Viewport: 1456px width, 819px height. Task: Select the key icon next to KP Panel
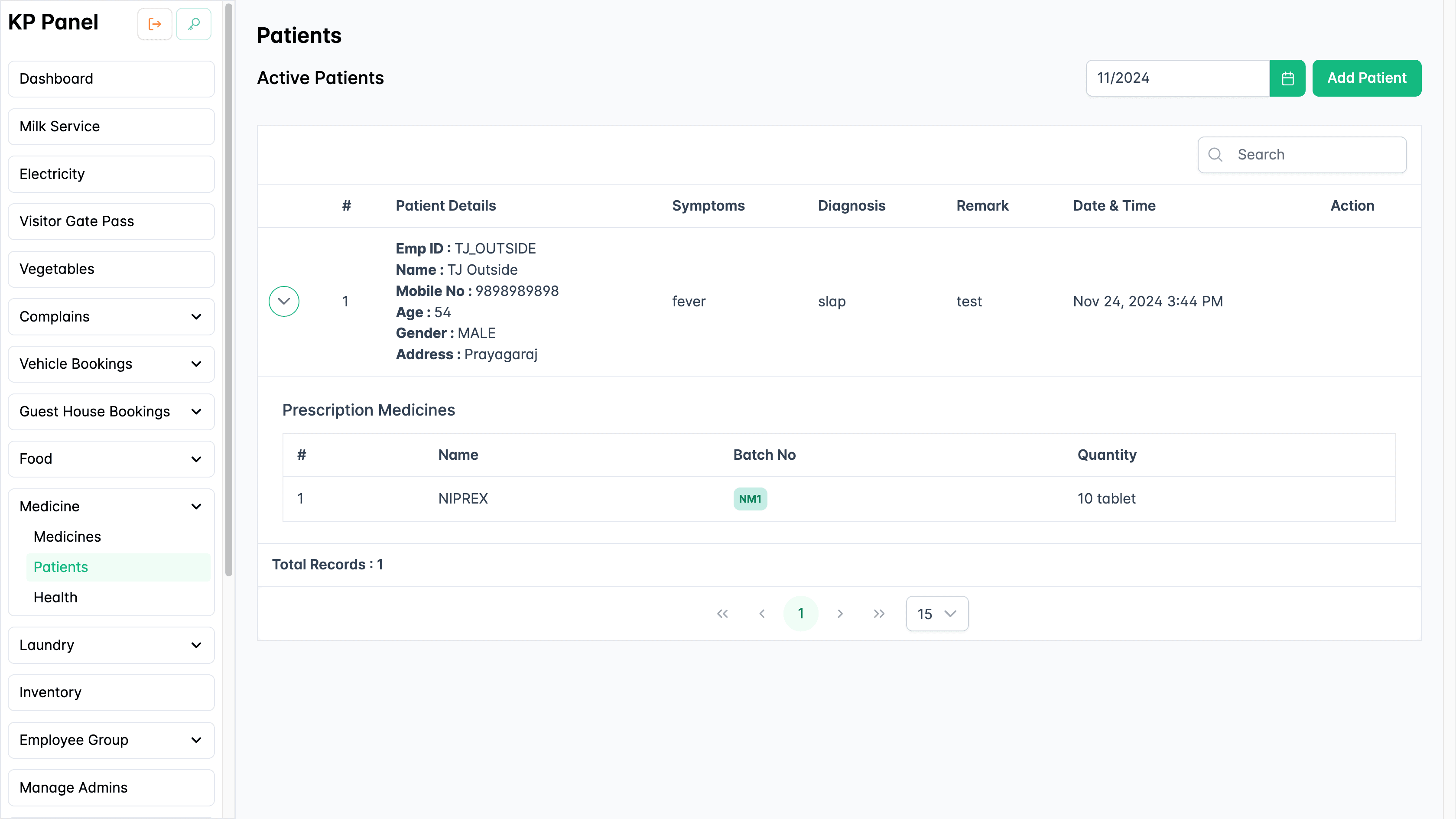point(193,24)
